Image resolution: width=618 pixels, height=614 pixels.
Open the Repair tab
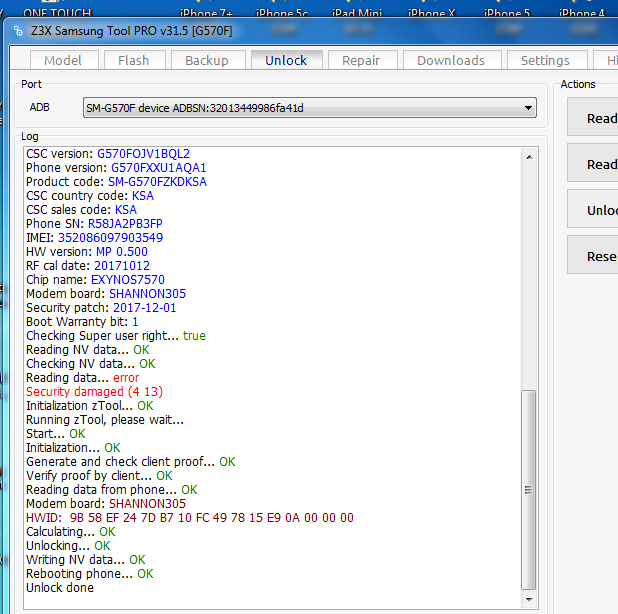click(x=361, y=60)
